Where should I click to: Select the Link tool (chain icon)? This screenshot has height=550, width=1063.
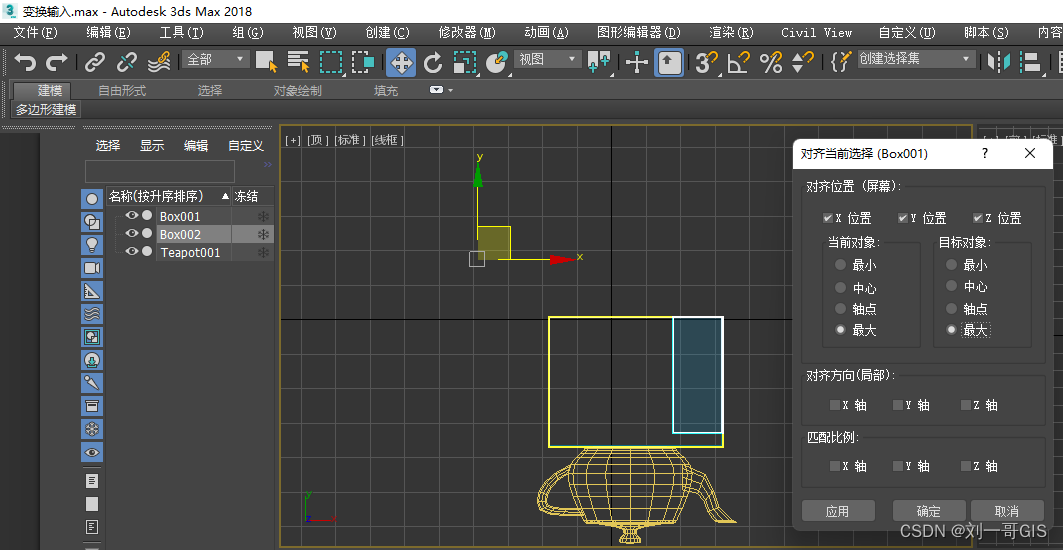(x=95, y=62)
